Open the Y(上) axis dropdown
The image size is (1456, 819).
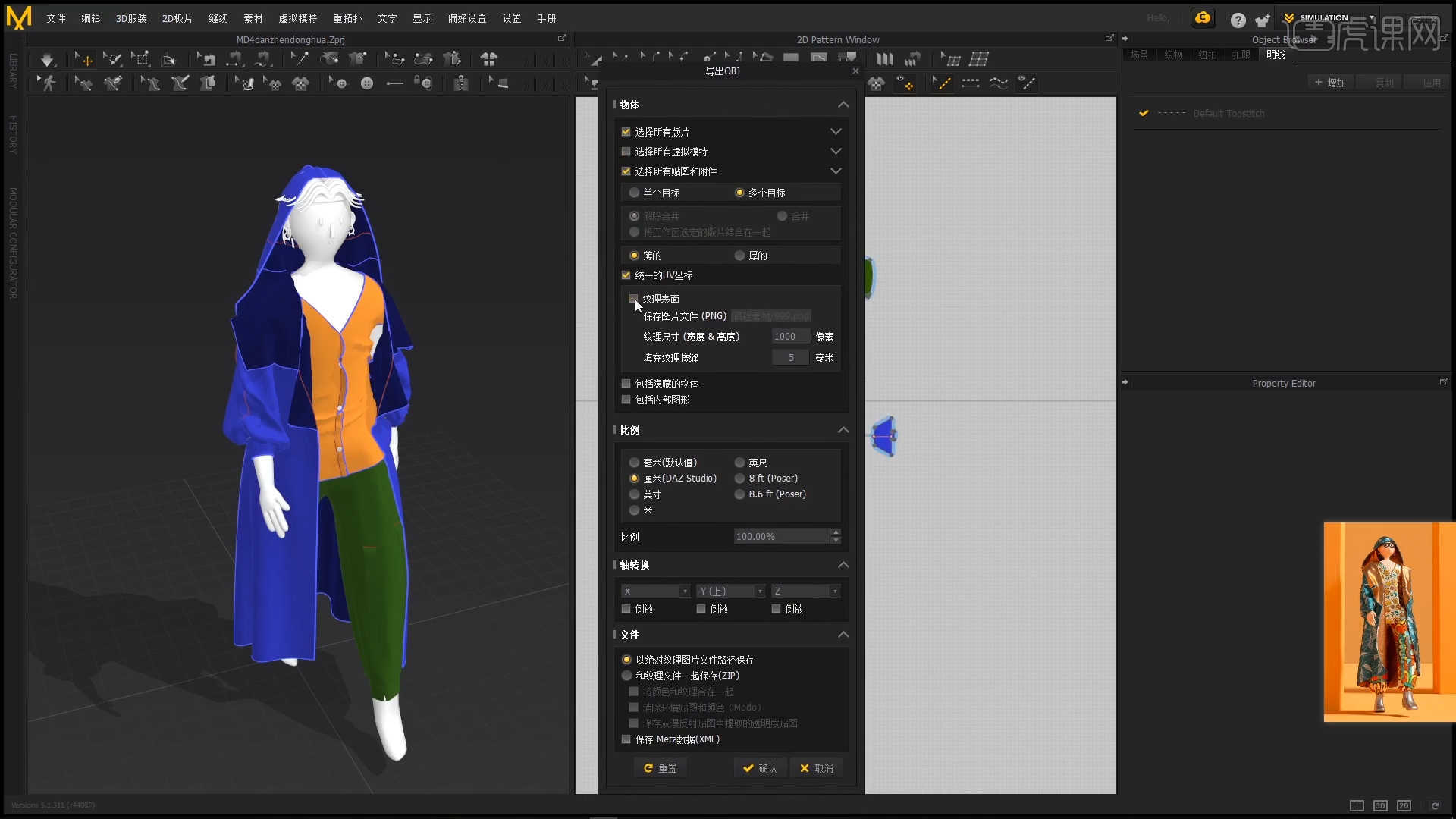[x=730, y=591]
